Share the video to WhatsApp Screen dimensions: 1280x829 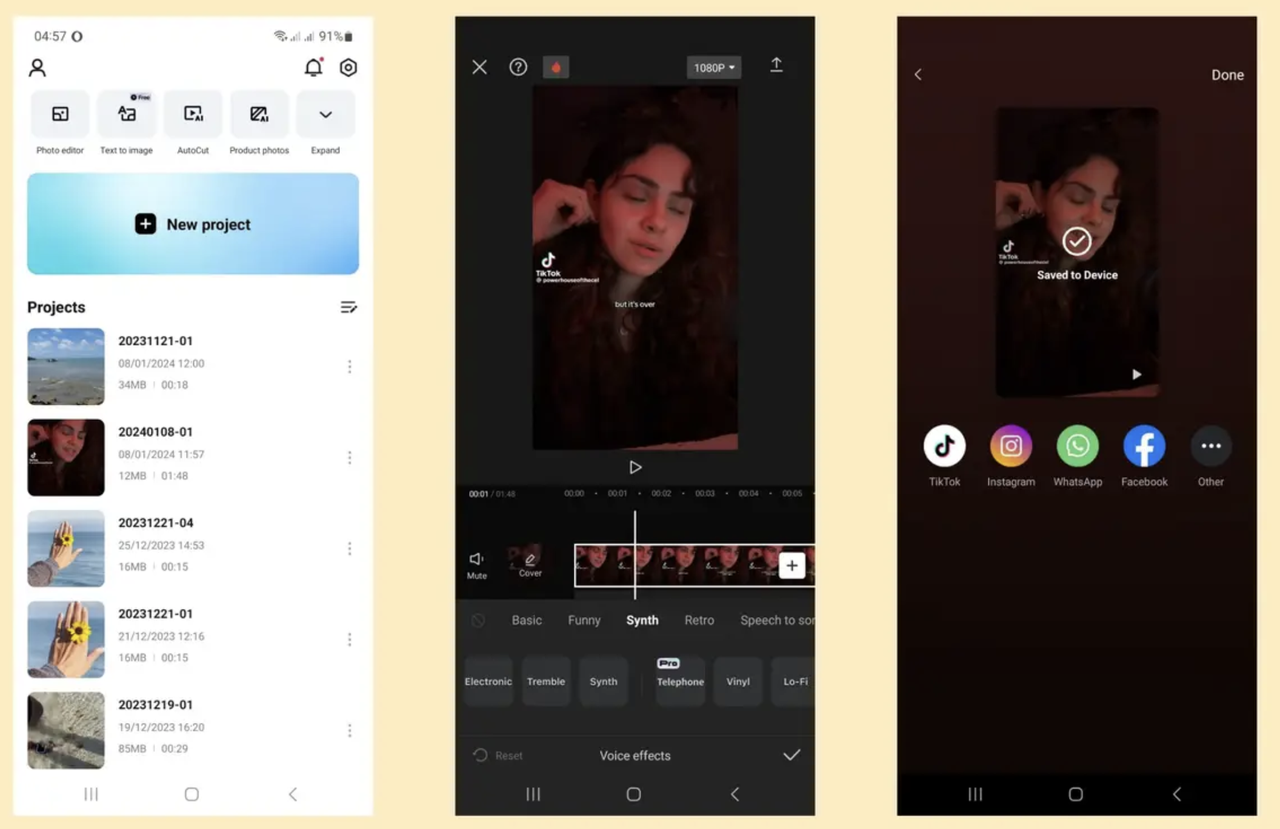point(1077,446)
